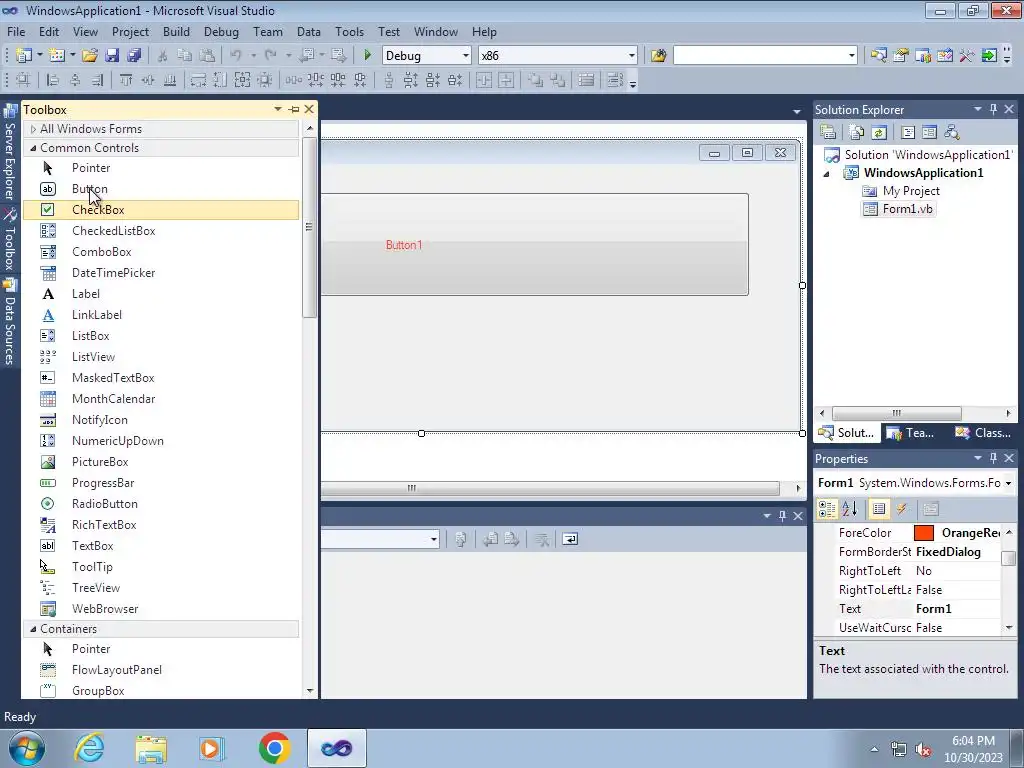
Task: Expand All Windows Forms toolbox group
Action: pyautogui.click(x=33, y=129)
